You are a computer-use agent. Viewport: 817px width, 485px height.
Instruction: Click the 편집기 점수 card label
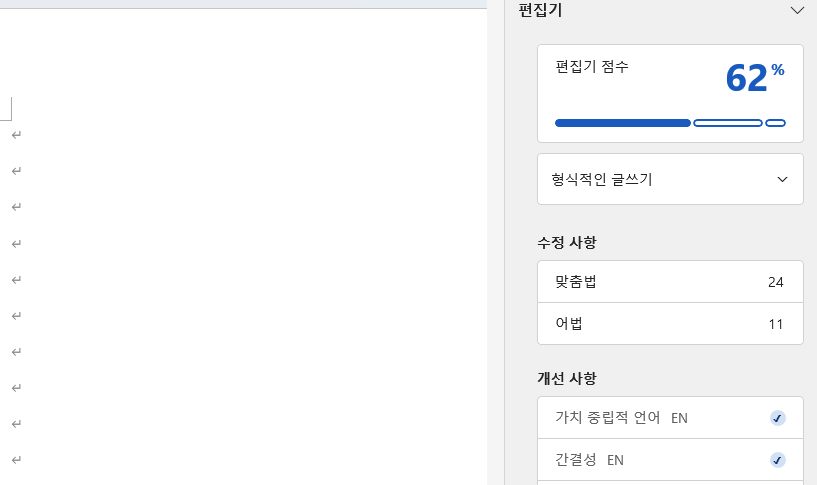(x=592, y=67)
